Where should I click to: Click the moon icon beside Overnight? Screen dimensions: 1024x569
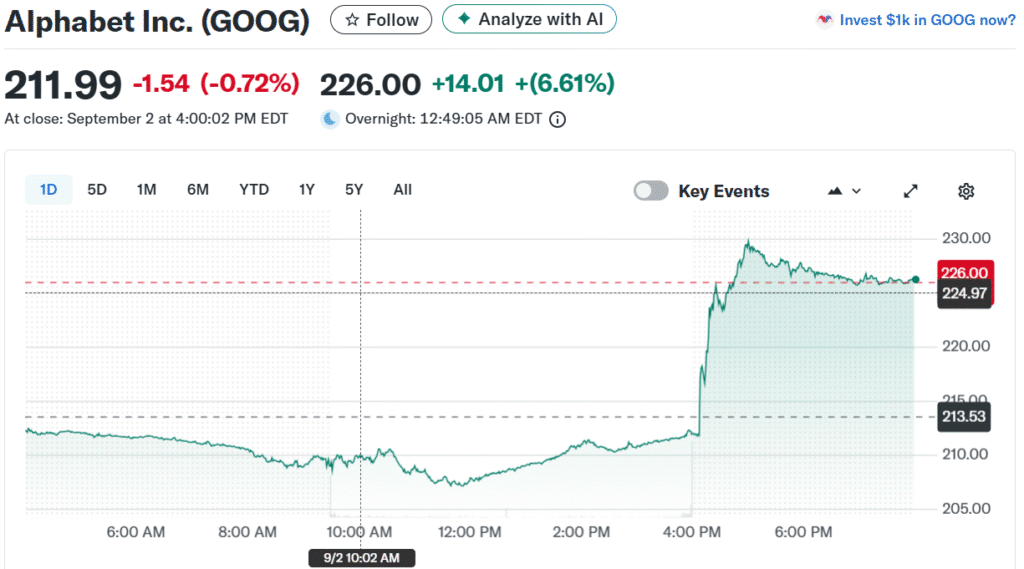point(330,119)
